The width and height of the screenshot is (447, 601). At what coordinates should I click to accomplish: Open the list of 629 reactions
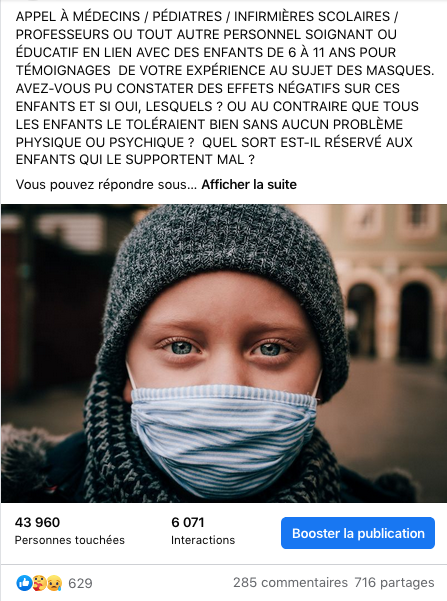point(80,583)
